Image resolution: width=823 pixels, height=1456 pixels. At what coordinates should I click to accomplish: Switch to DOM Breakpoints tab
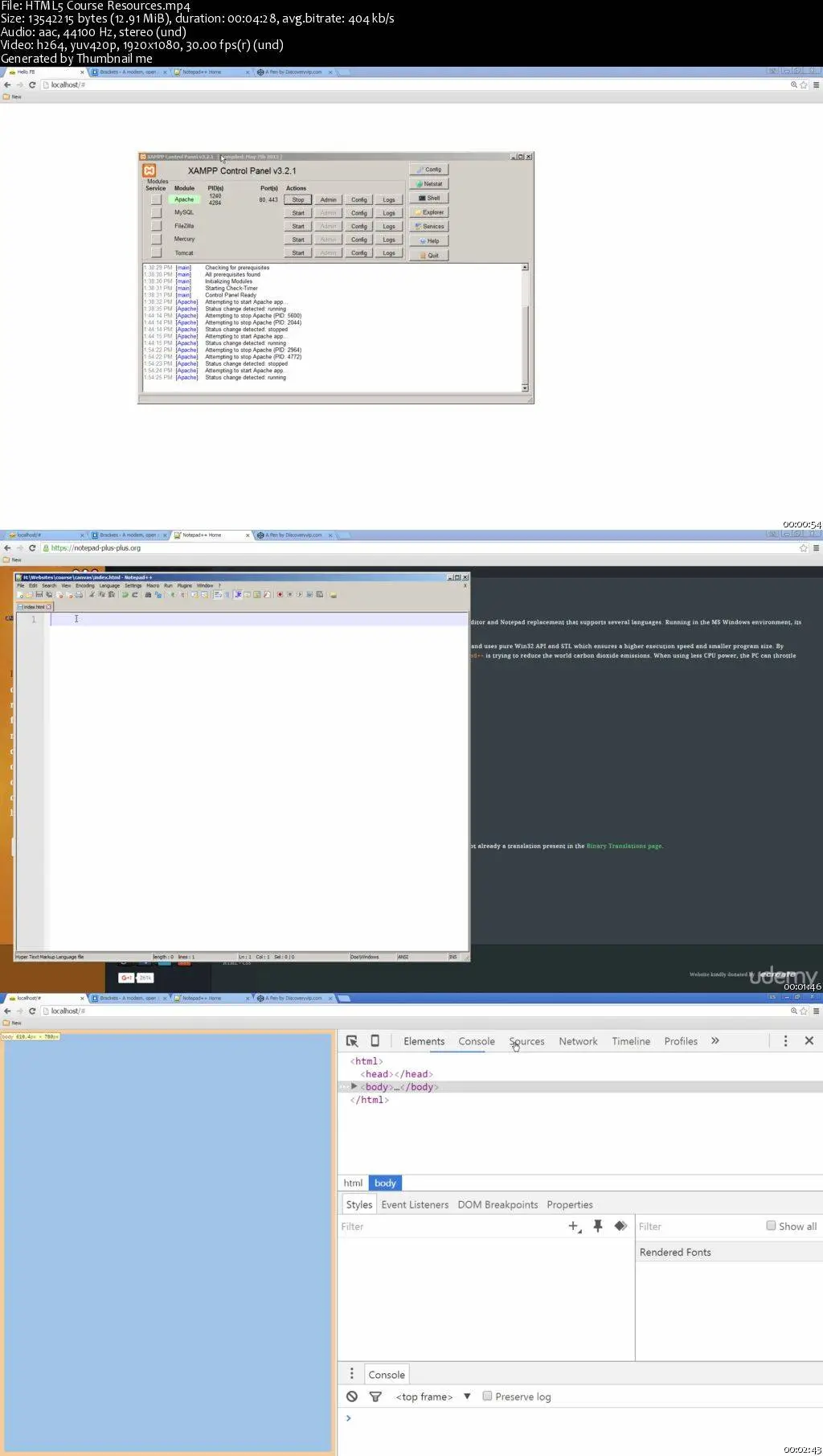tap(497, 1204)
